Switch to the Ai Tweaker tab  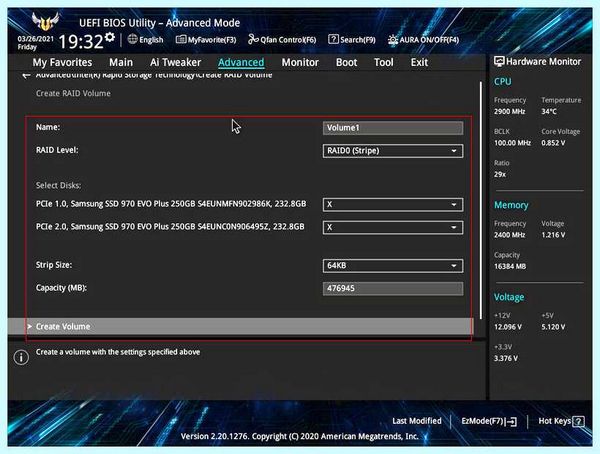(x=175, y=62)
